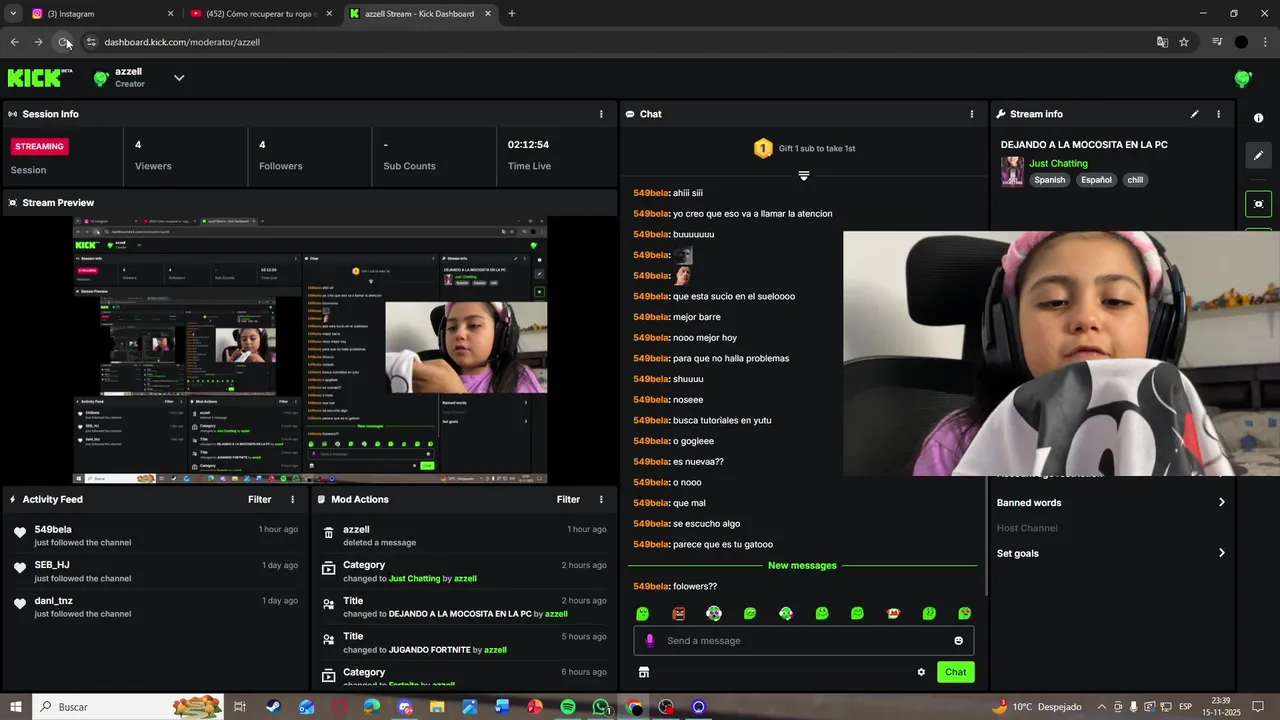Click the Windows Buscar search box

[130, 707]
